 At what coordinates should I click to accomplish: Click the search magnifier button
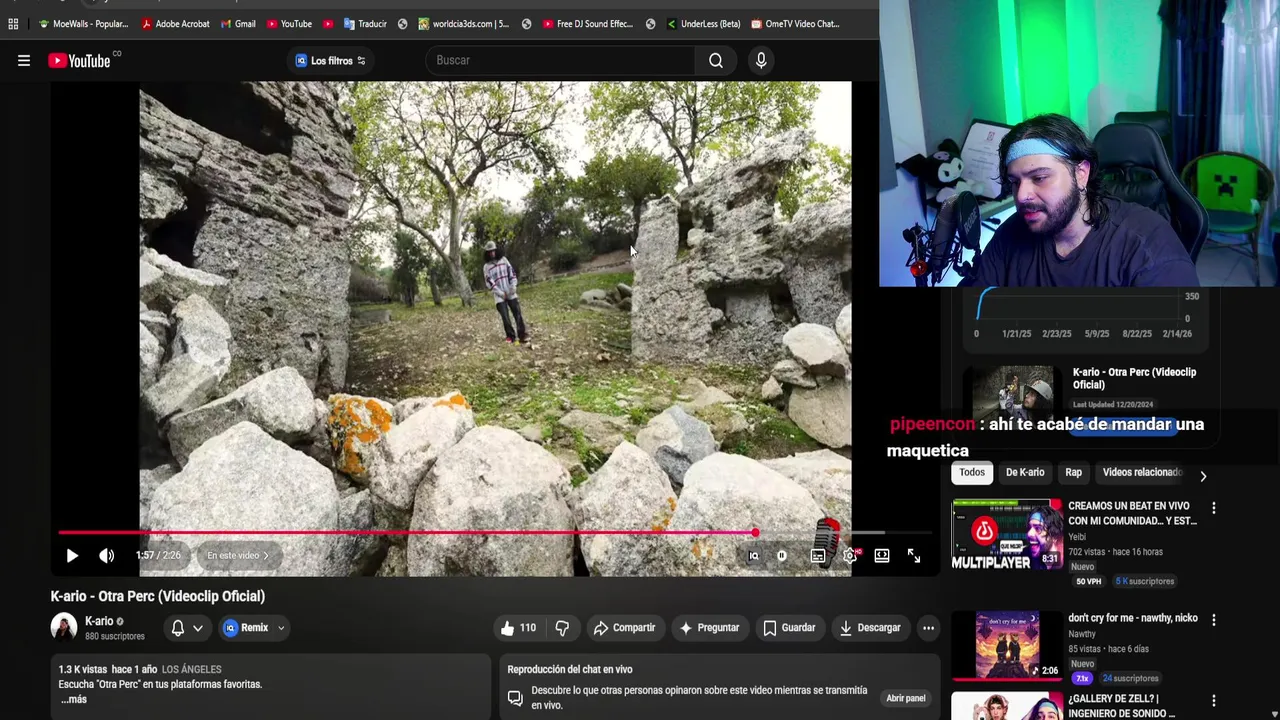coord(716,61)
